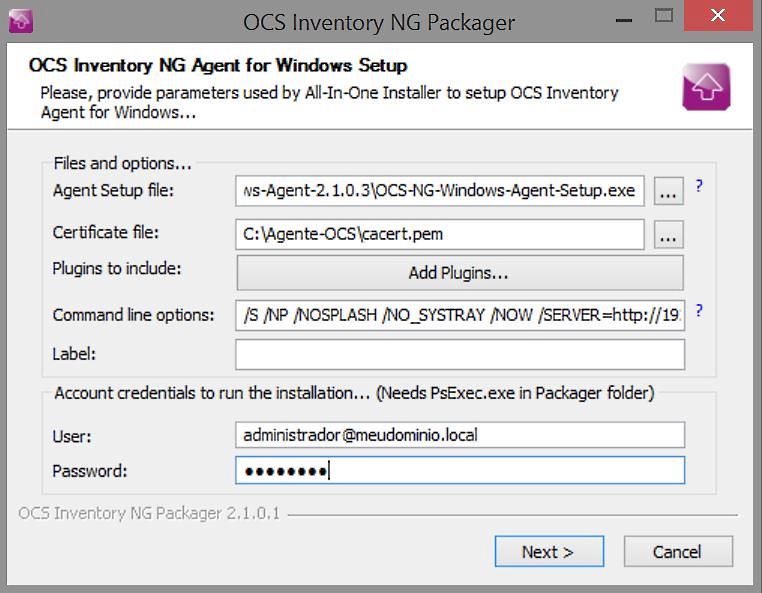
Task: Click the User field with administrador@meudominio.local
Action: click(x=460, y=435)
